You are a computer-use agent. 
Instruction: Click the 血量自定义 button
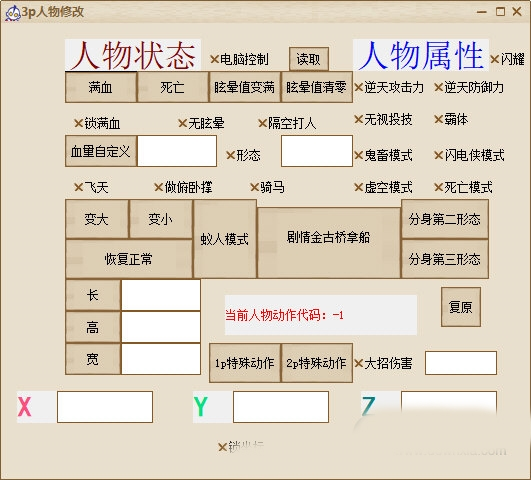[101, 151]
